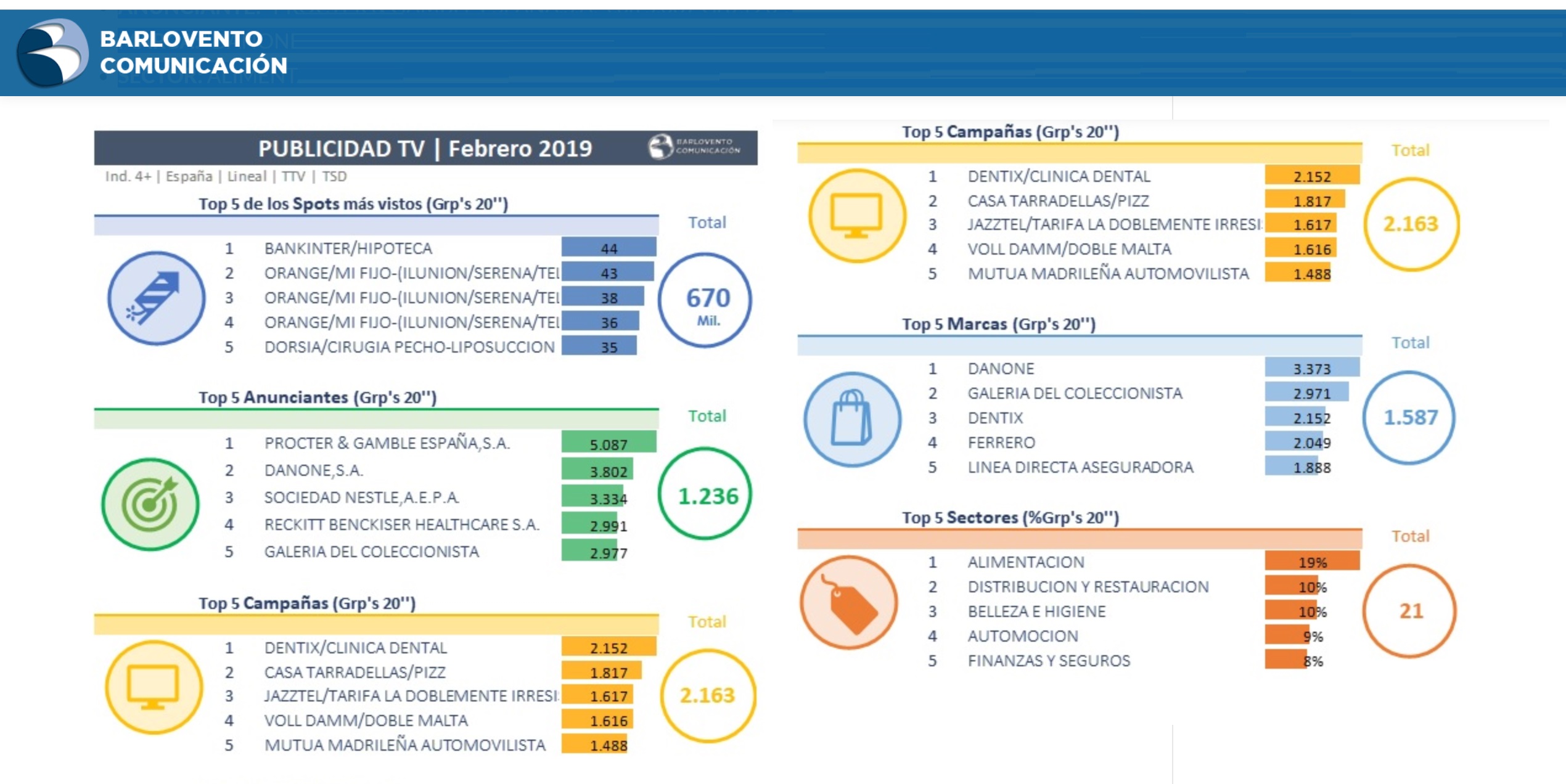
Task: Click the green bar with value 5.087
Action: point(609,443)
